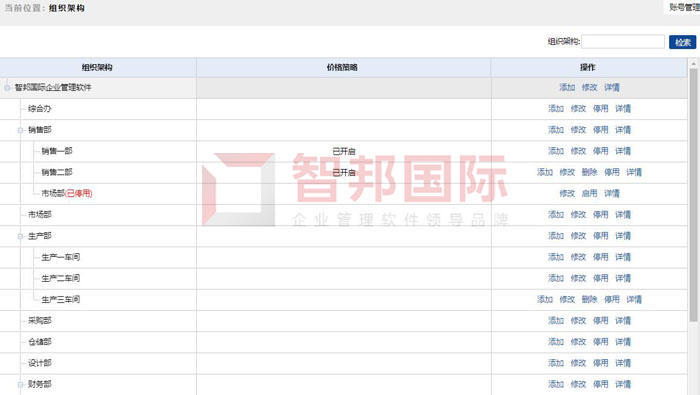Click 修改 in the 仓储部 row
Image resolution: width=700 pixels, height=395 pixels.
578,342
